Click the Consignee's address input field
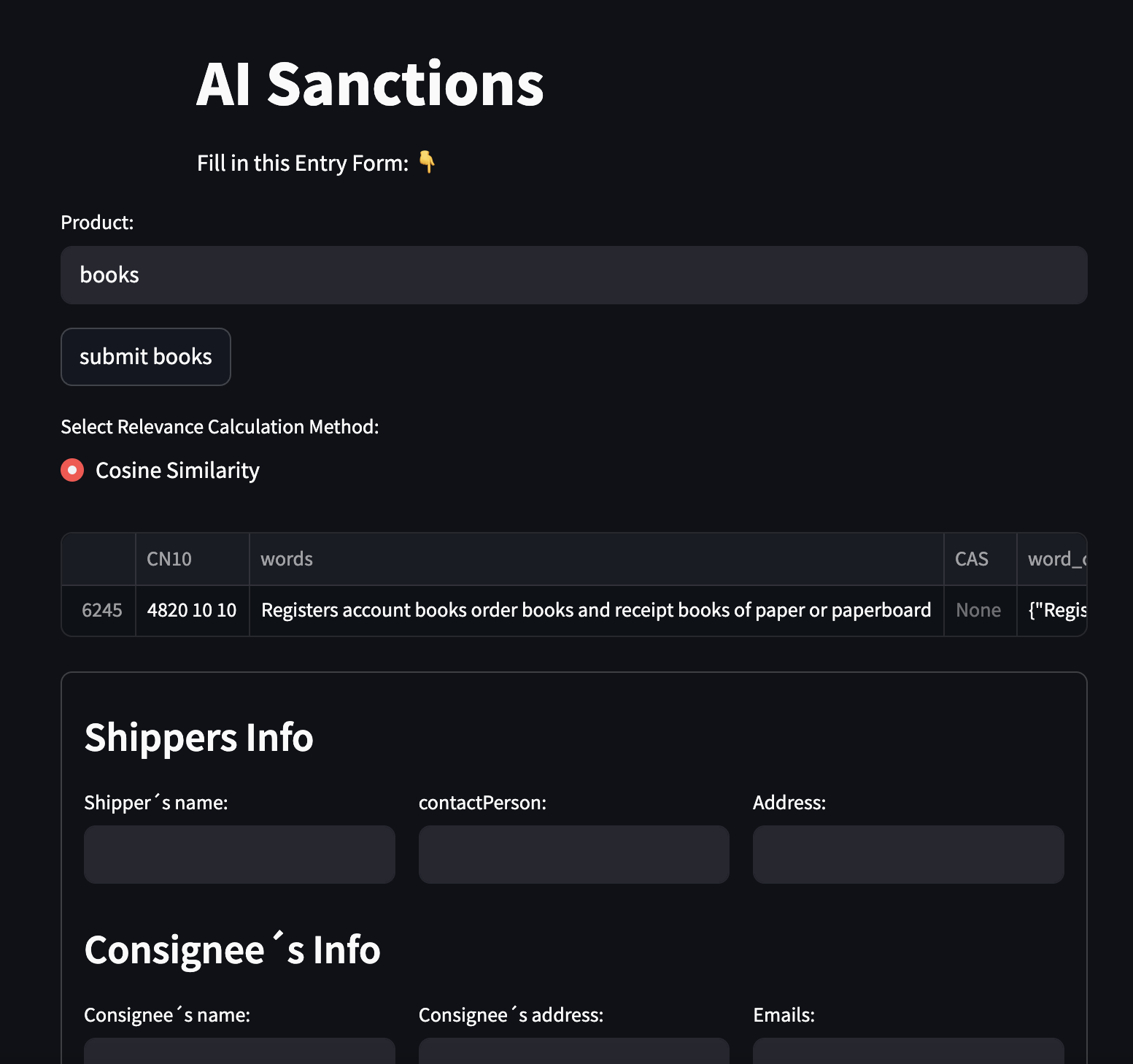This screenshot has height=1064, width=1133. tap(573, 1051)
